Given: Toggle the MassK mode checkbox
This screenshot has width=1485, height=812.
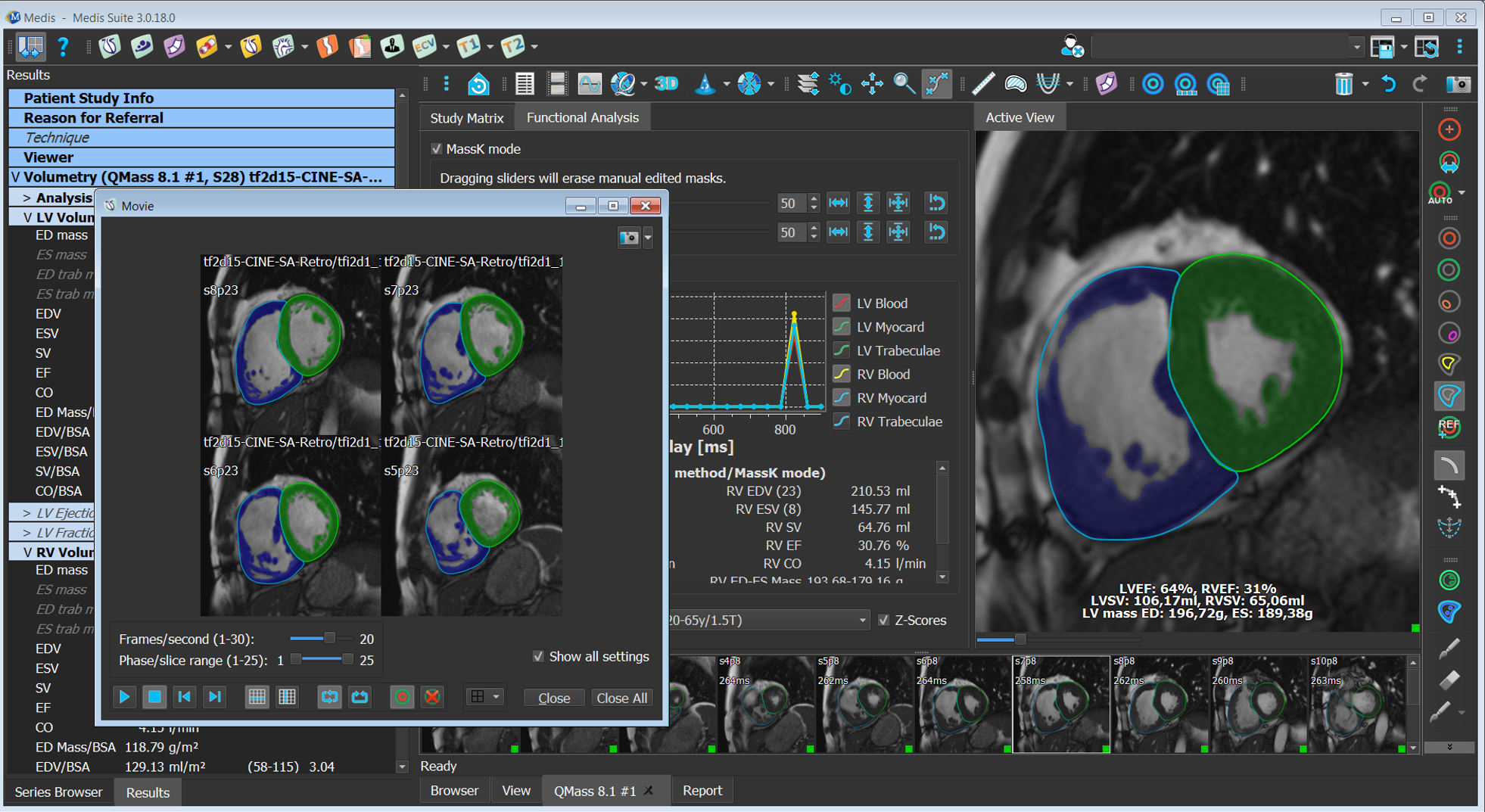Looking at the screenshot, I should [437, 149].
